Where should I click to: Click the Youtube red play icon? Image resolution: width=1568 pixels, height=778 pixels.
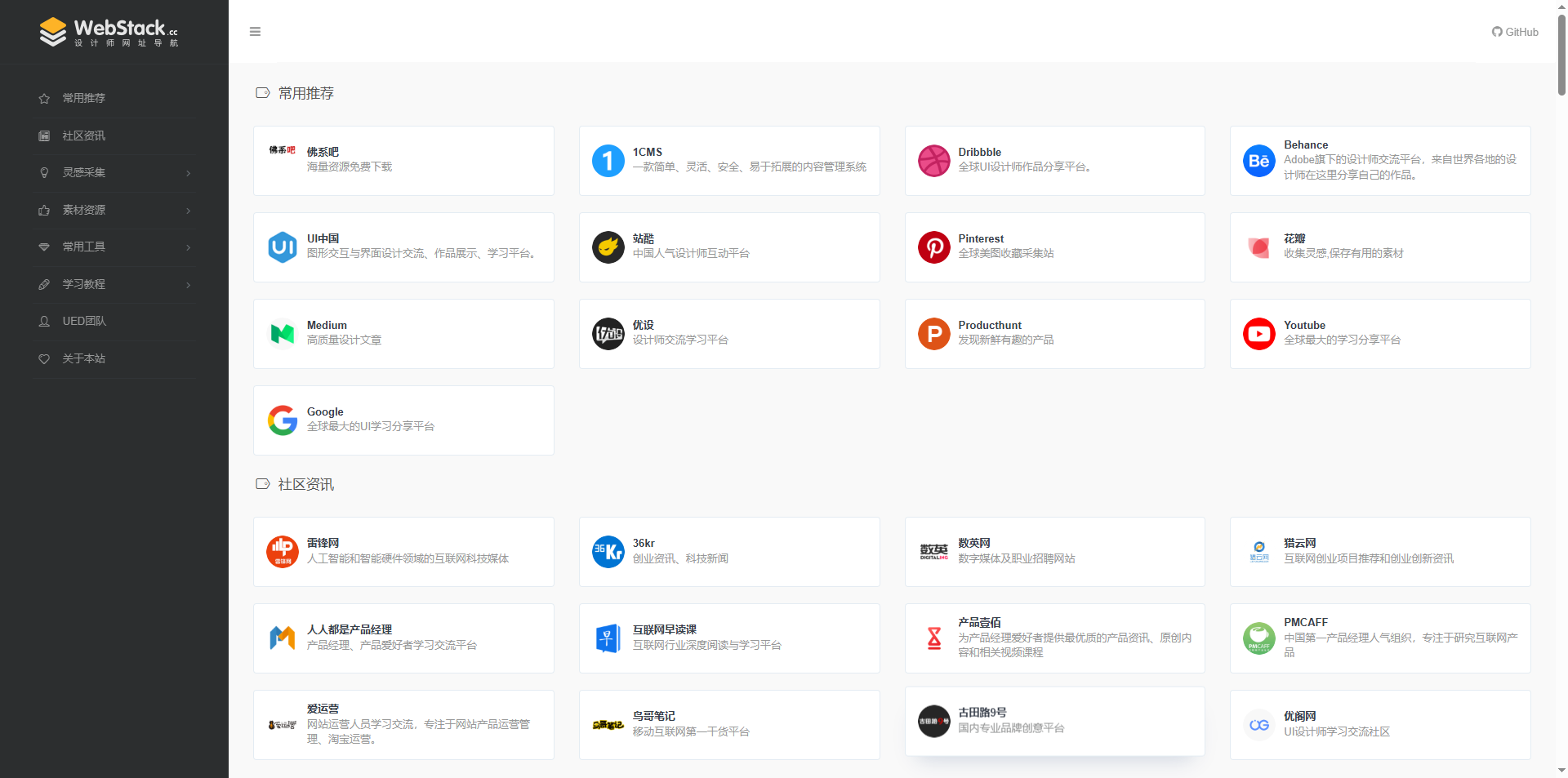click(x=1258, y=334)
